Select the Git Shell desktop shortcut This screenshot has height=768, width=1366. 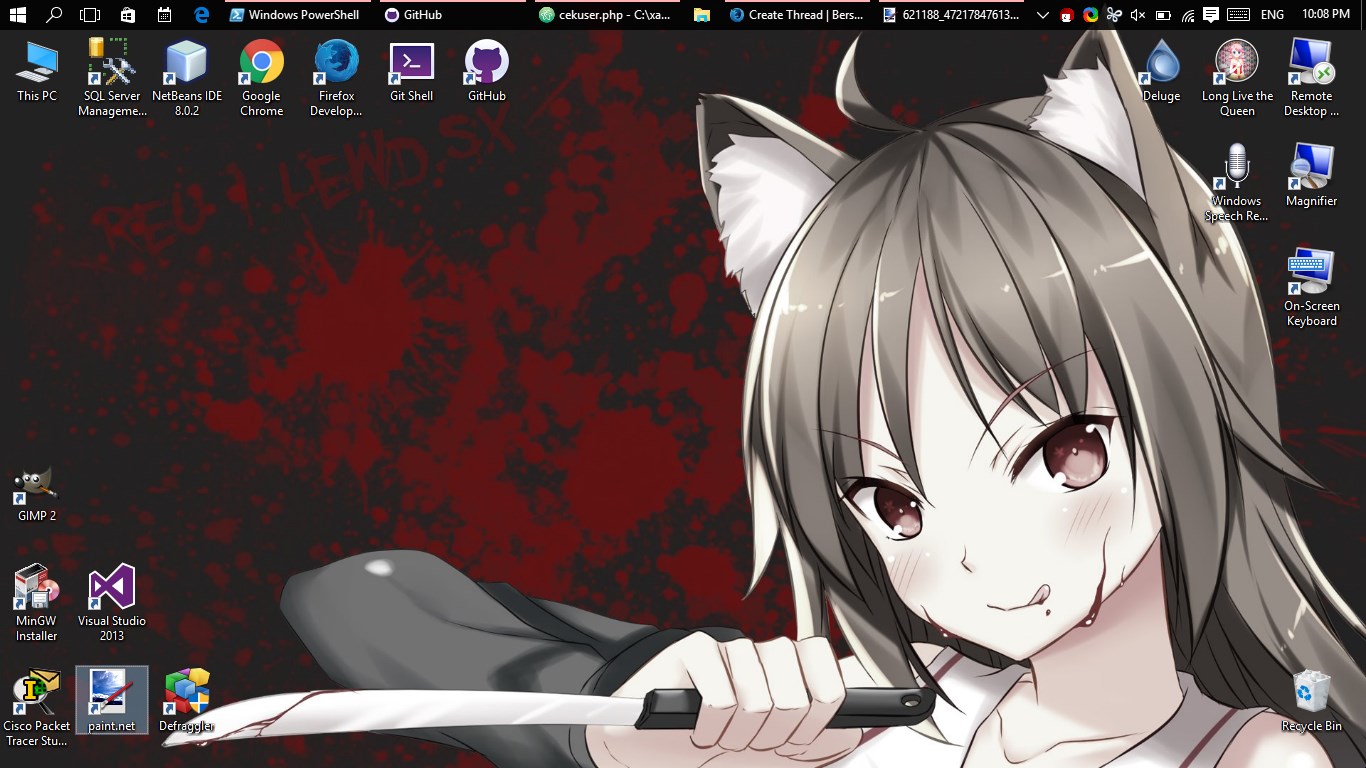pyautogui.click(x=412, y=71)
